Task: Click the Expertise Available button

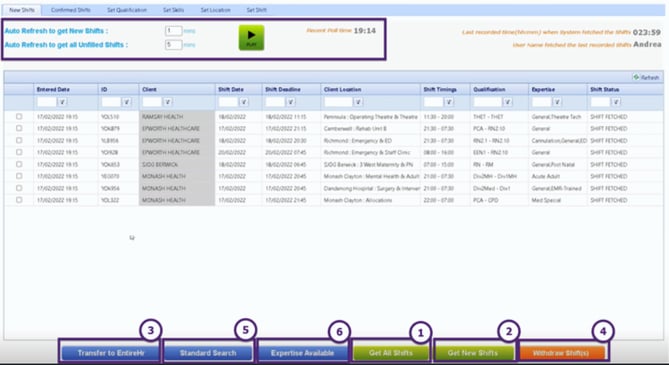Action: 302,353
